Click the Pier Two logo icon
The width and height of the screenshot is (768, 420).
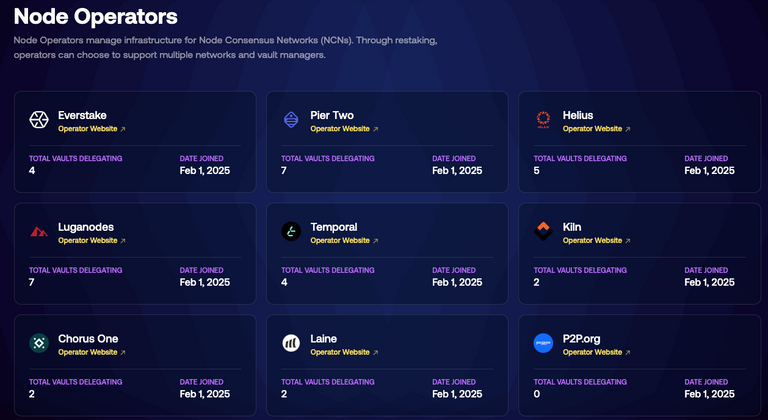click(291, 121)
